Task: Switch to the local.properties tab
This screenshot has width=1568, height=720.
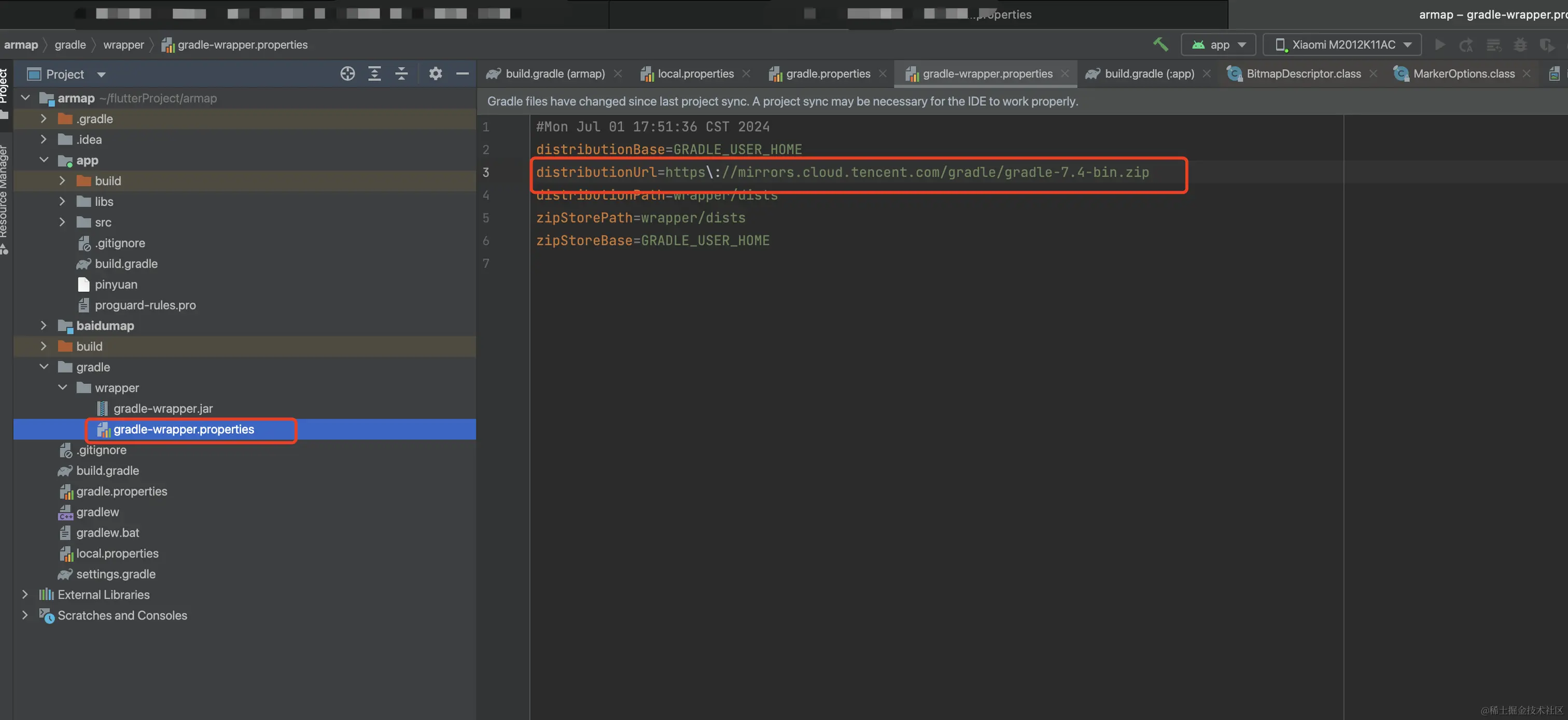Action: pos(695,74)
